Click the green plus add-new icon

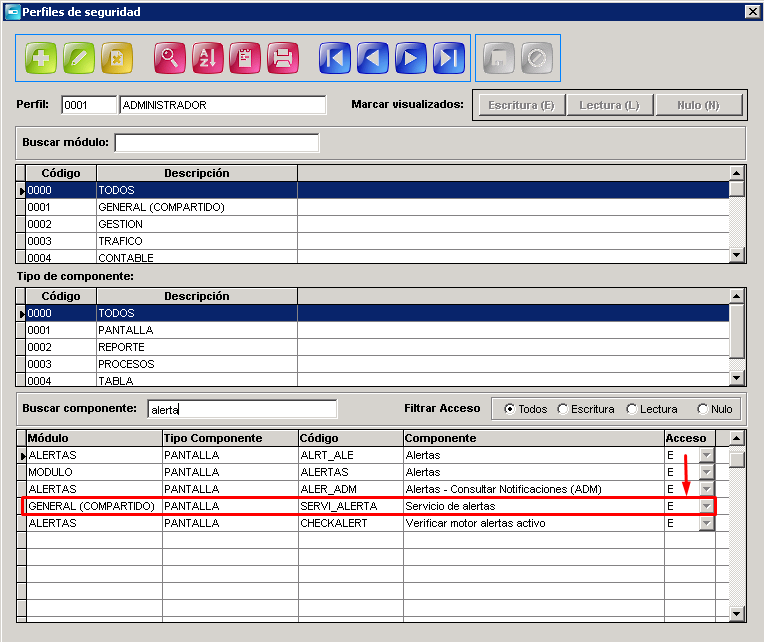tap(40, 58)
